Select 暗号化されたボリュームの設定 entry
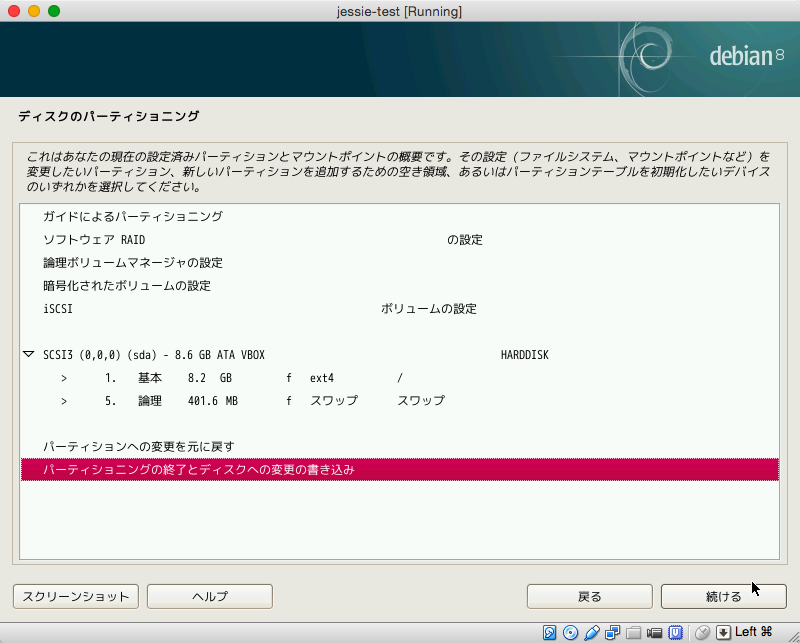Image resolution: width=800 pixels, height=643 pixels. (399, 285)
